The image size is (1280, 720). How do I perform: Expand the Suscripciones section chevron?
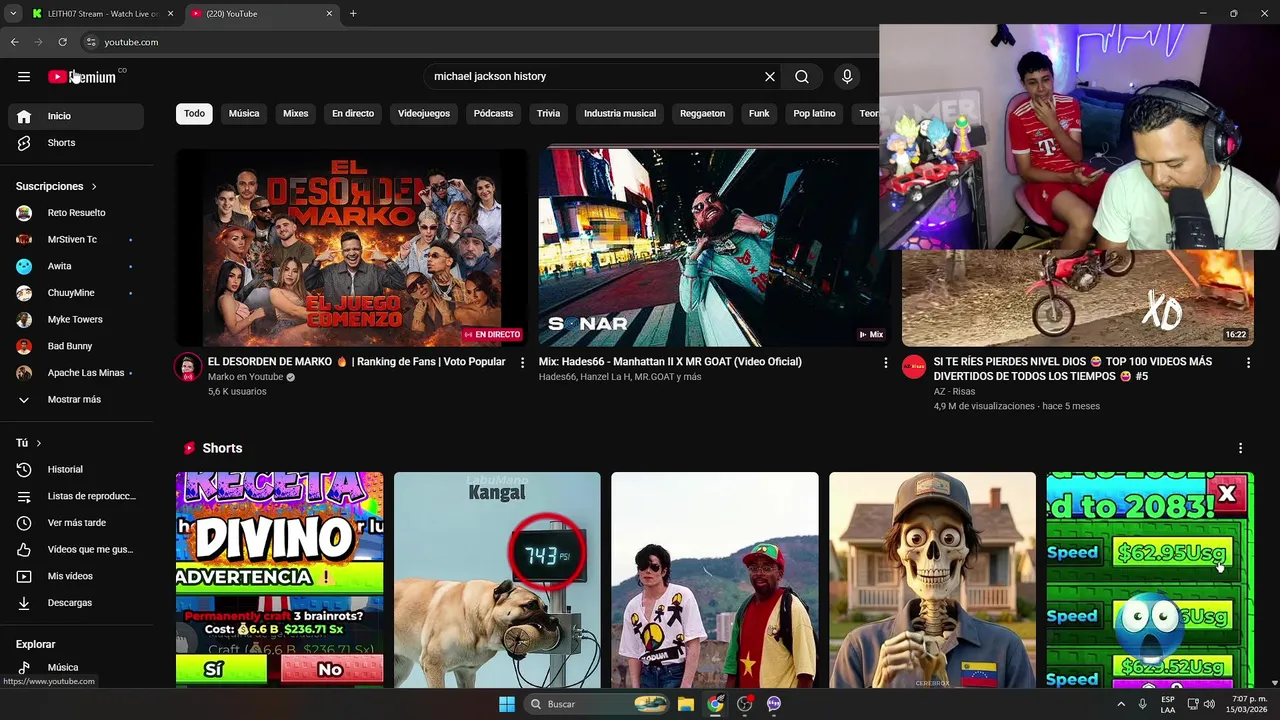pyautogui.click(x=95, y=187)
